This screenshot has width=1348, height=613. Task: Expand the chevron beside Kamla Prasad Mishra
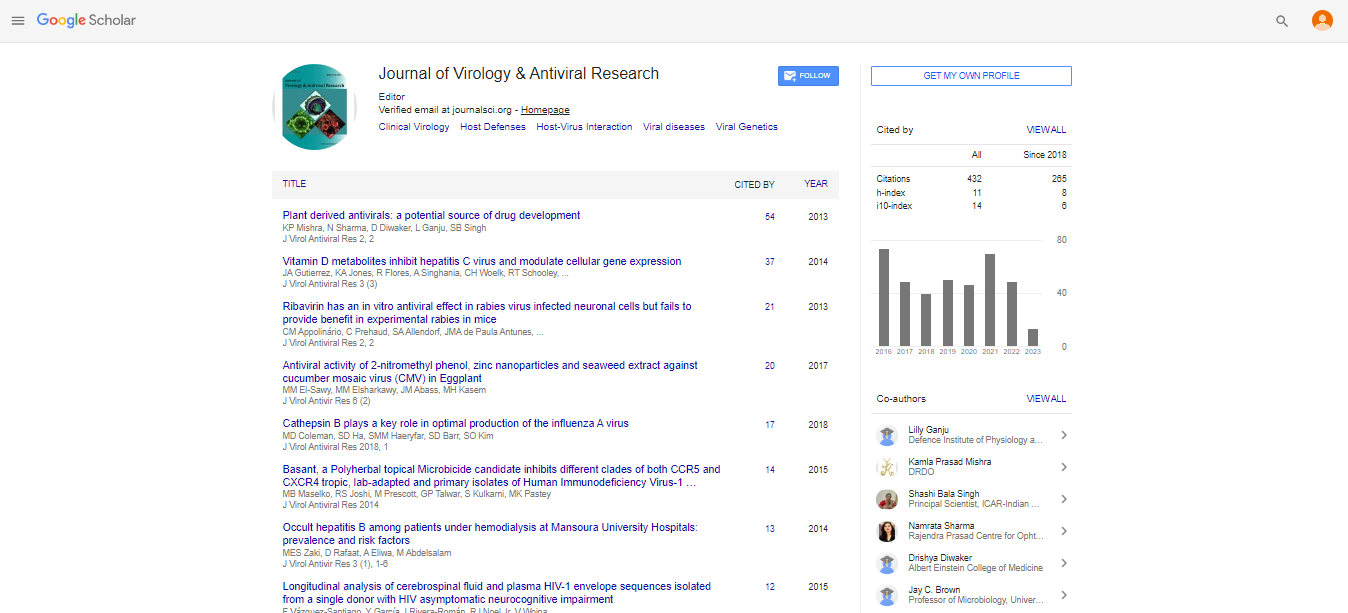pos(1064,467)
